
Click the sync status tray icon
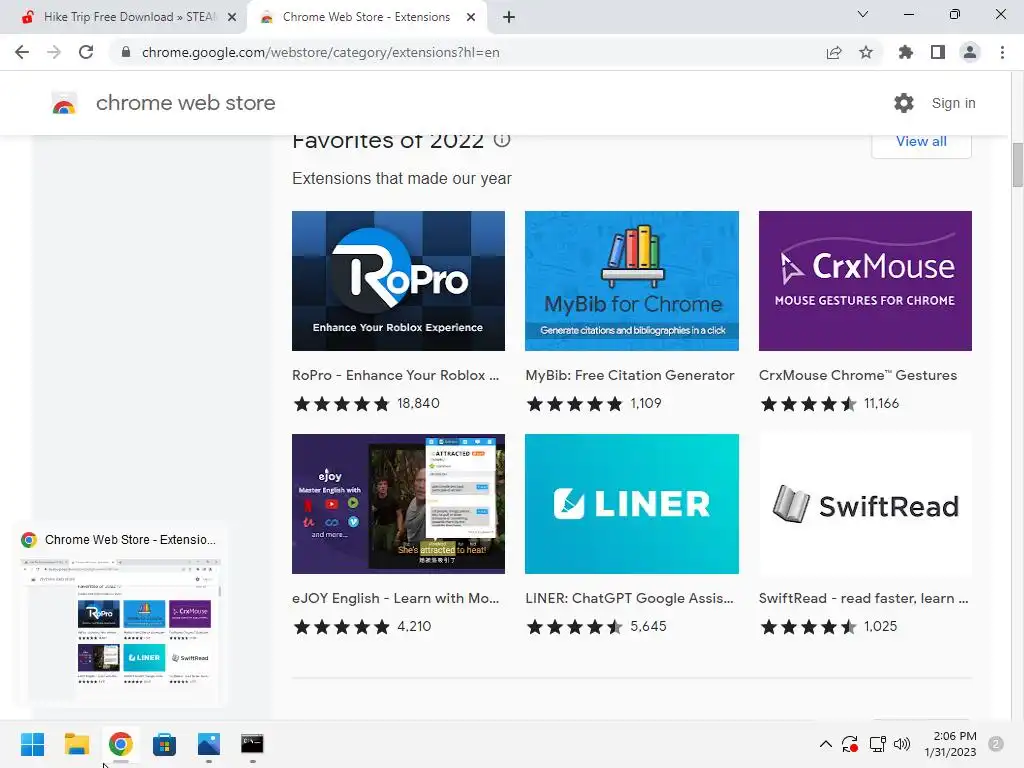850,744
